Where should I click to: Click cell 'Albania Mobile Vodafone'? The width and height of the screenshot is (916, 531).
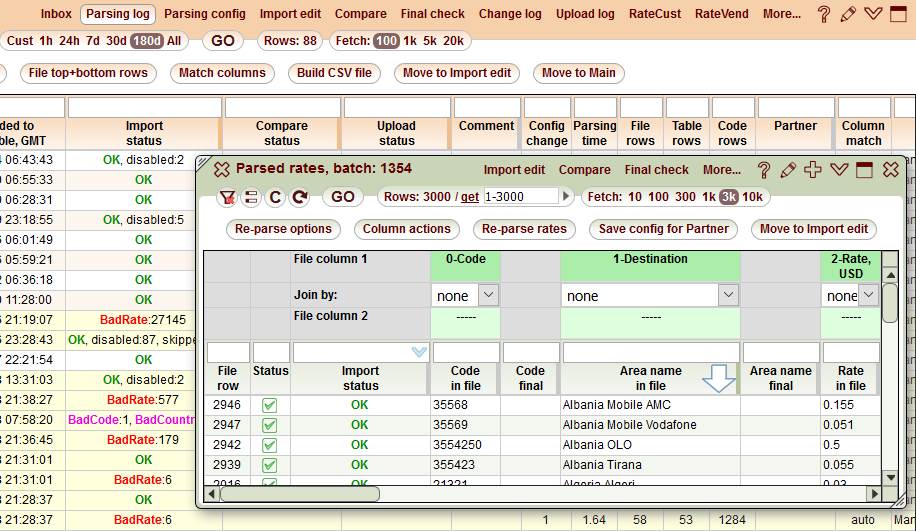coord(630,425)
